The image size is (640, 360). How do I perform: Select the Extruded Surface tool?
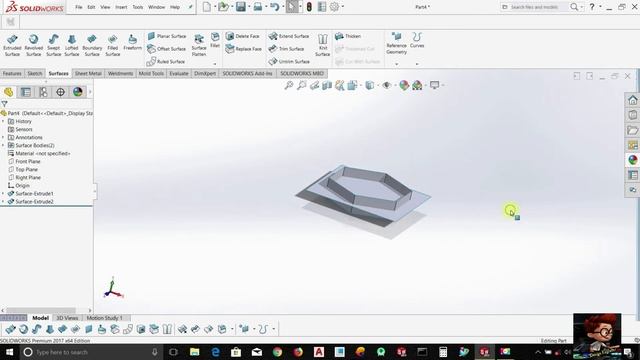12,45
